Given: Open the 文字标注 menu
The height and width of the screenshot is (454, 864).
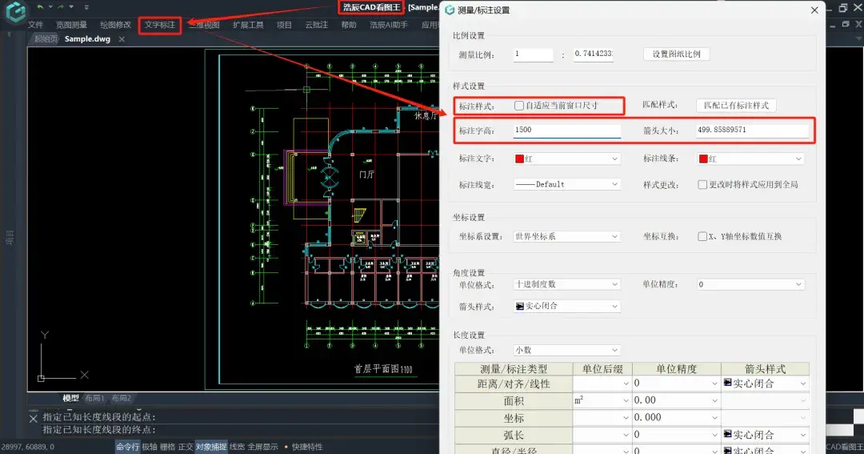Looking at the screenshot, I should coord(160,25).
